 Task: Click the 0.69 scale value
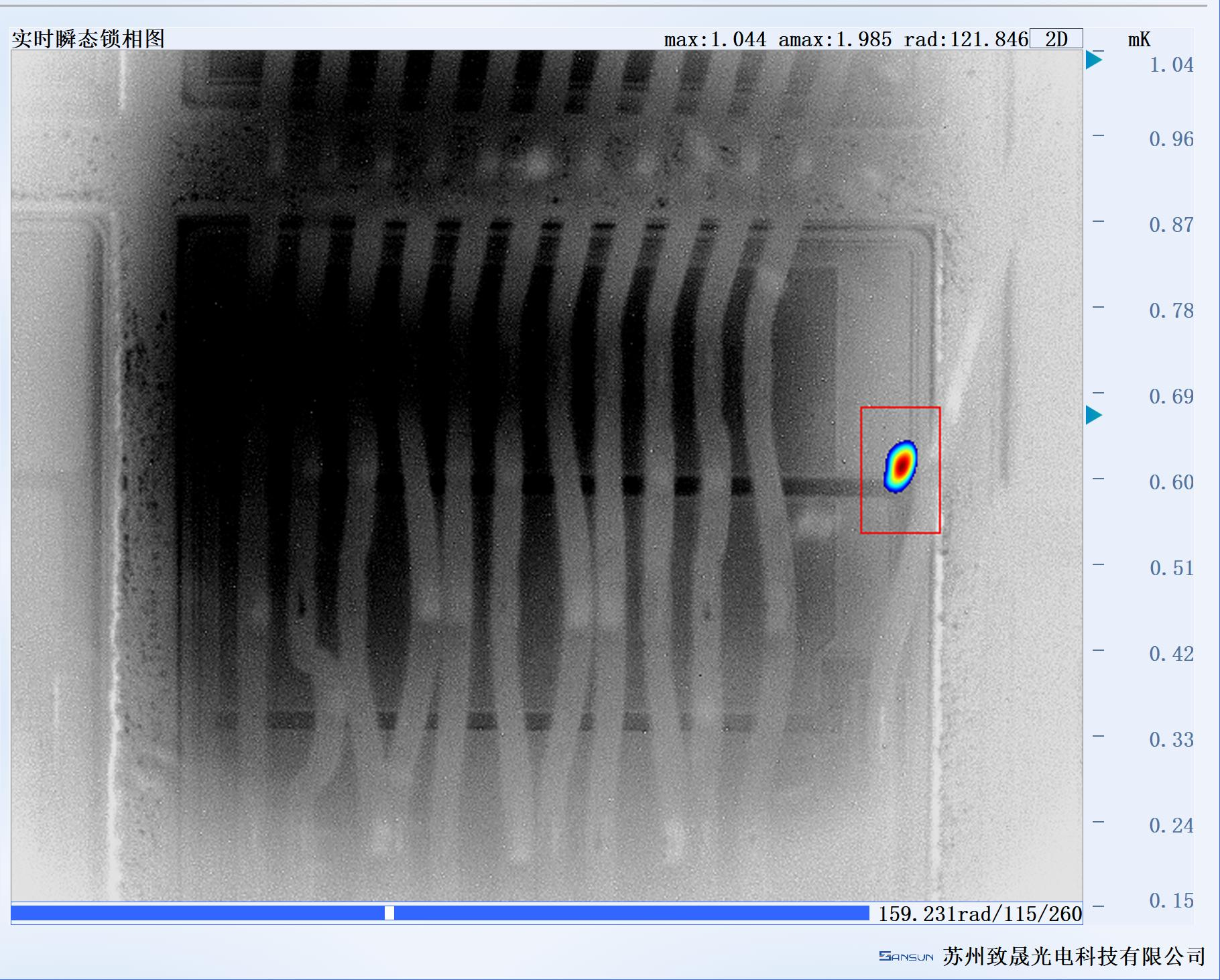[1171, 396]
